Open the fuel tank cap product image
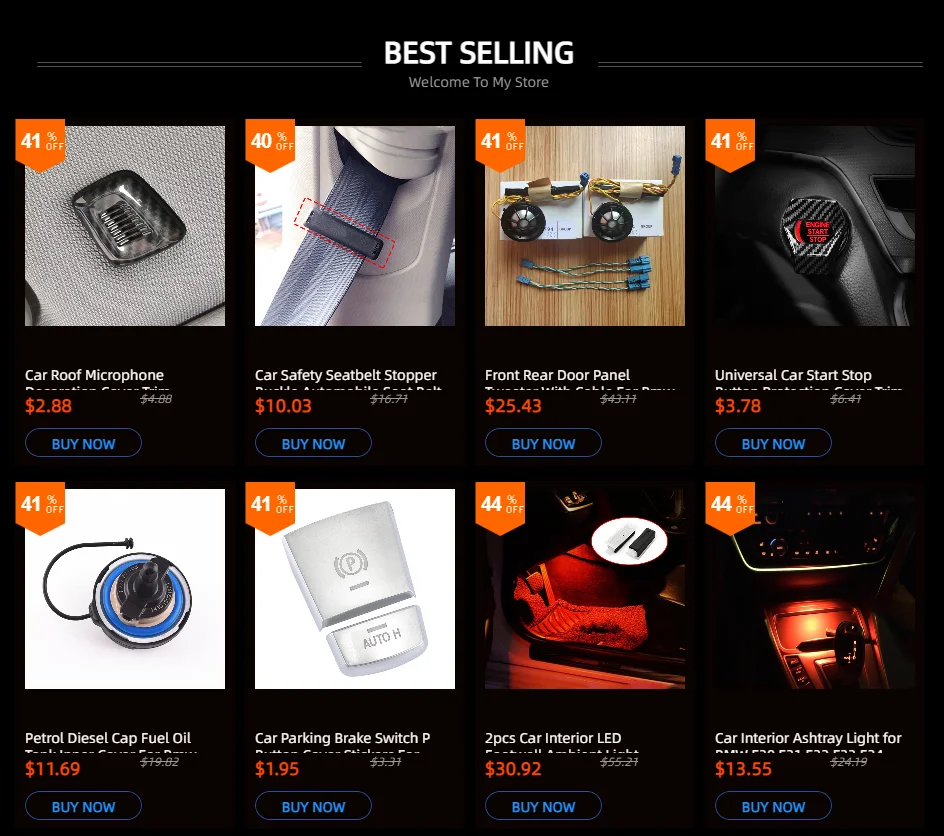 coord(125,589)
